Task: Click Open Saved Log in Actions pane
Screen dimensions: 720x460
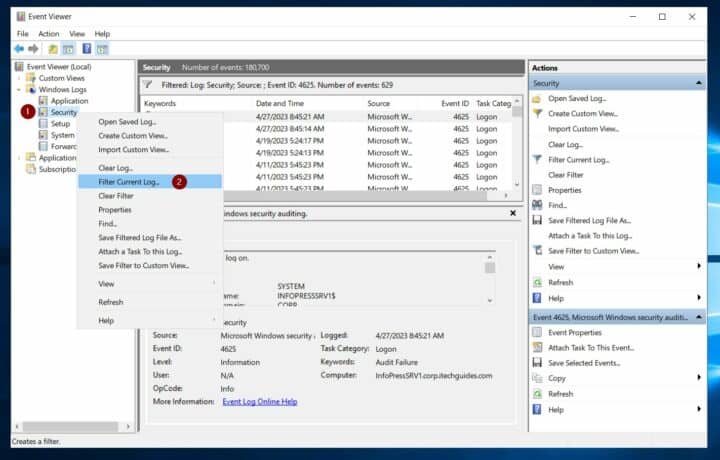Action: coord(578,99)
